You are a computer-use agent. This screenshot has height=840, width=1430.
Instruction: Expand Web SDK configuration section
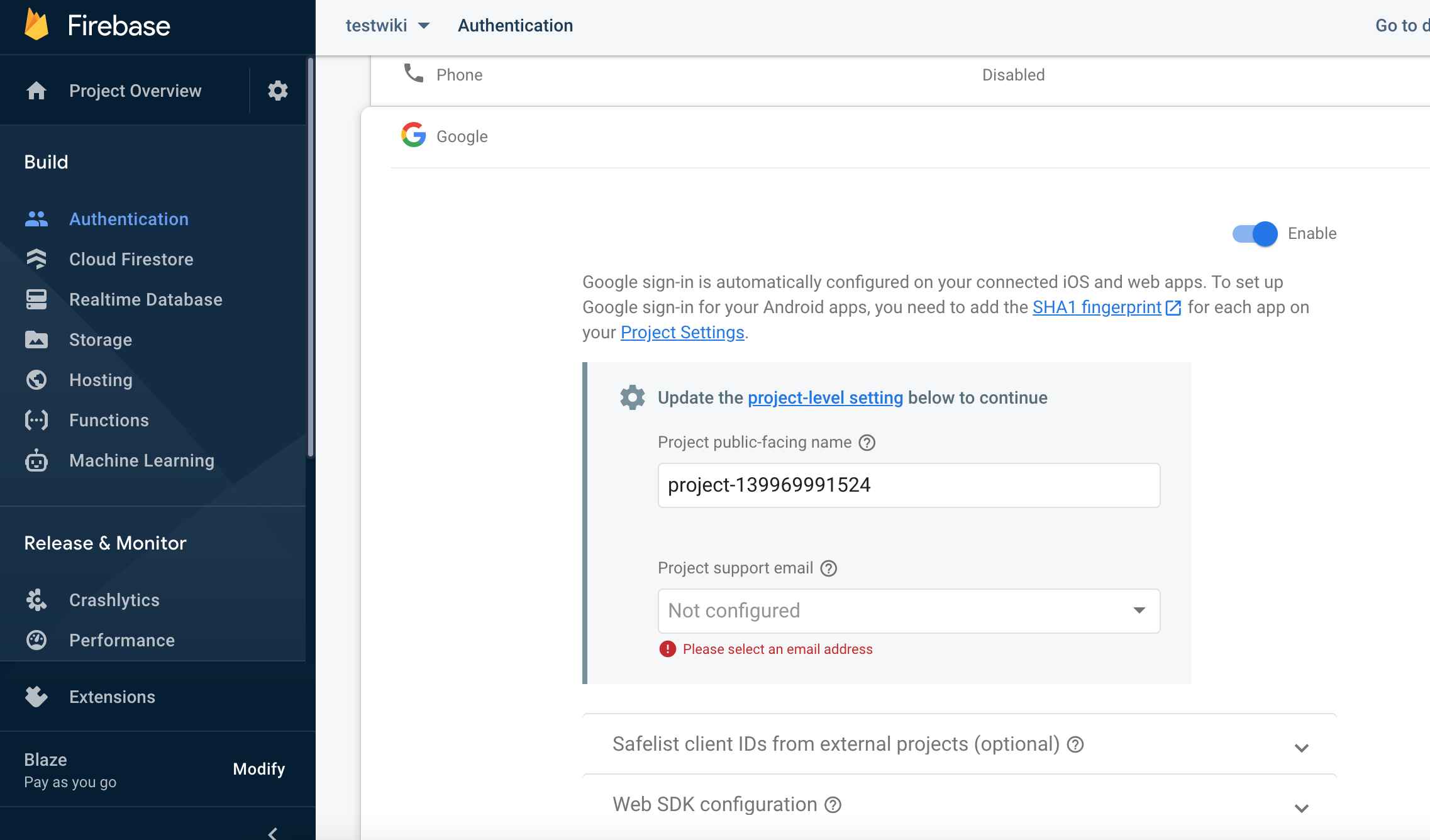1301,808
